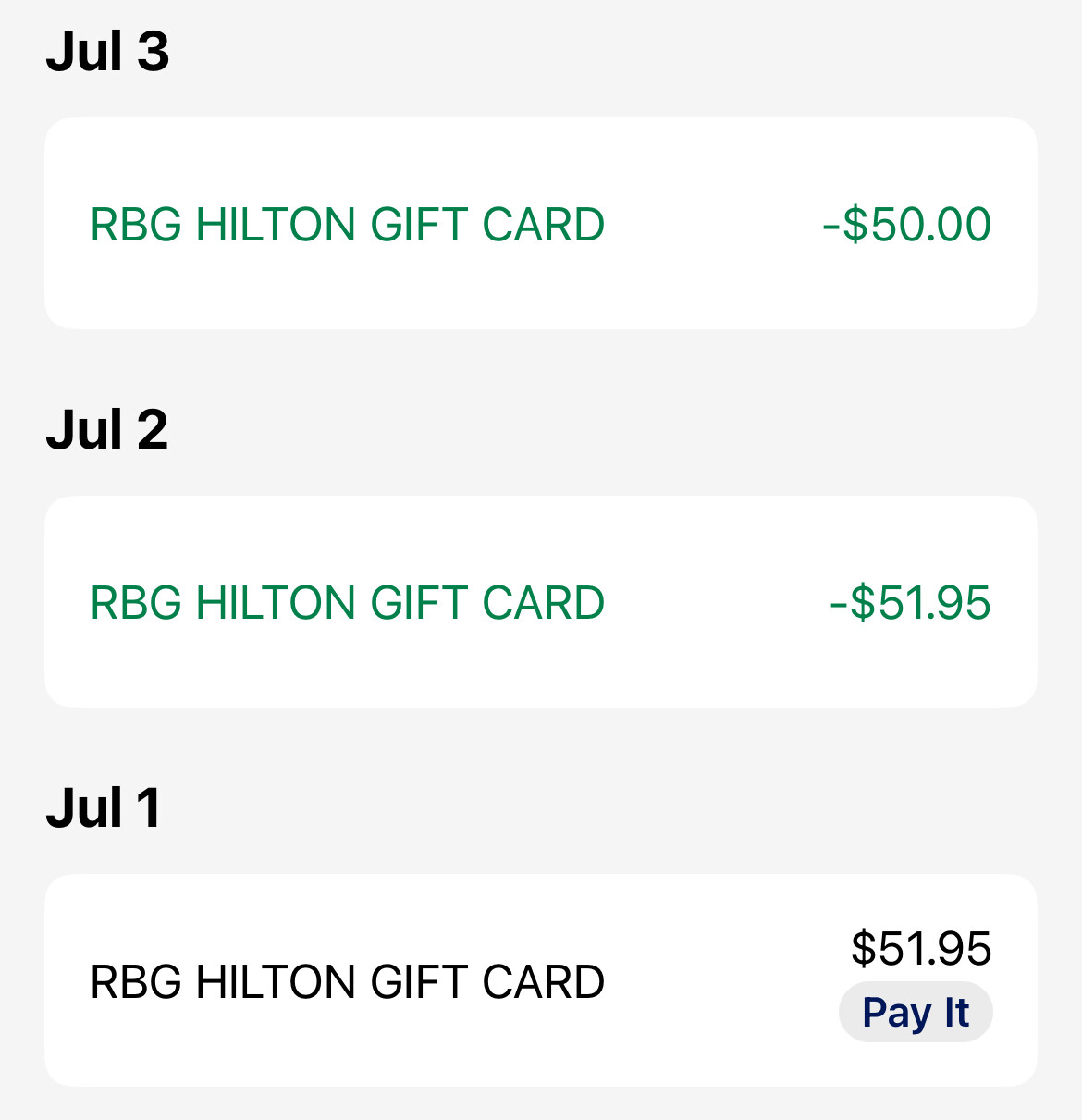Pick the transaction row showing -$50.00
This screenshot has width=1082, height=1120.
[541, 223]
